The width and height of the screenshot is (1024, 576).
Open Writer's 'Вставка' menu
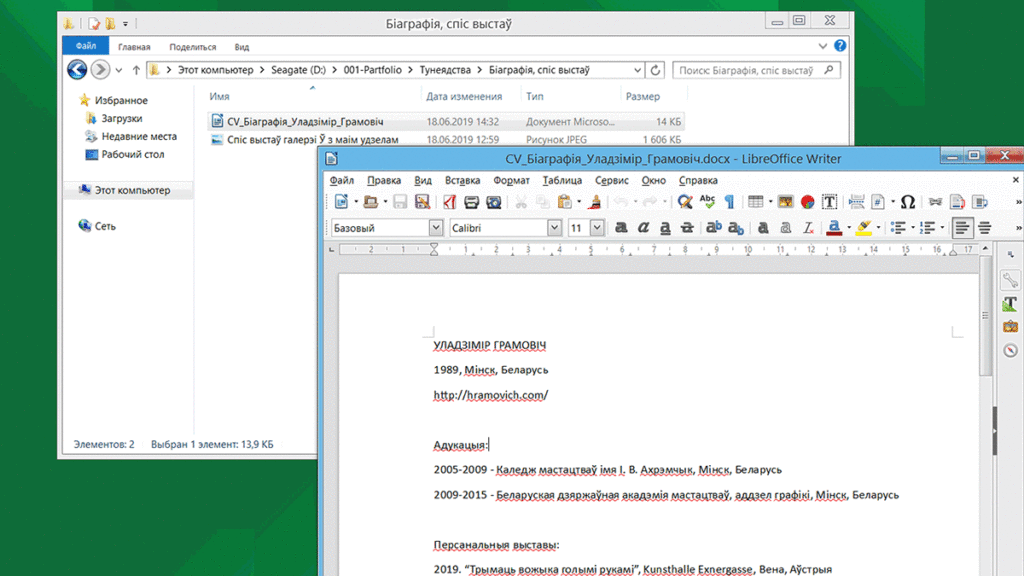click(x=462, y=180)
